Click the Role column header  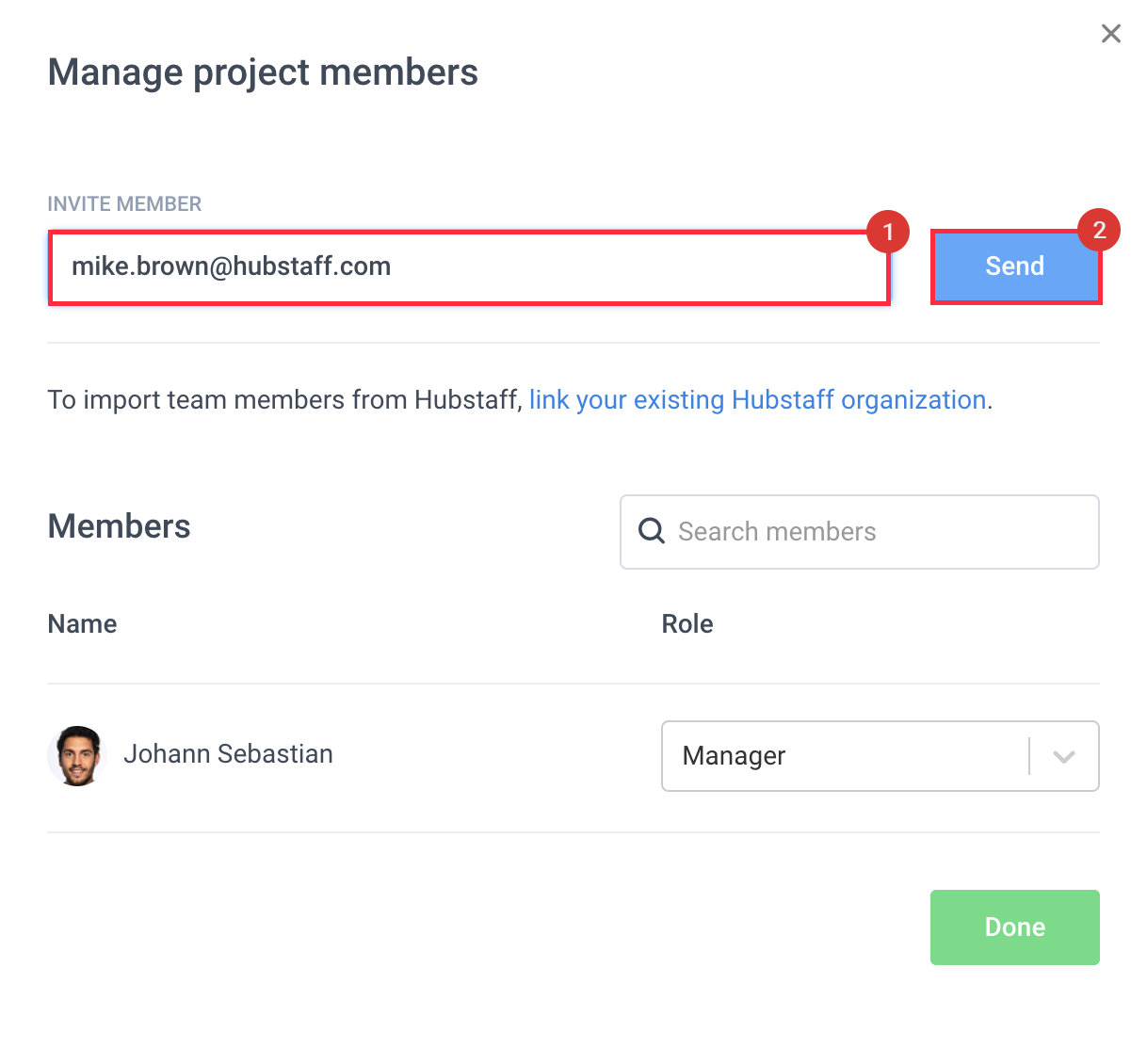(x=687, y=624)
